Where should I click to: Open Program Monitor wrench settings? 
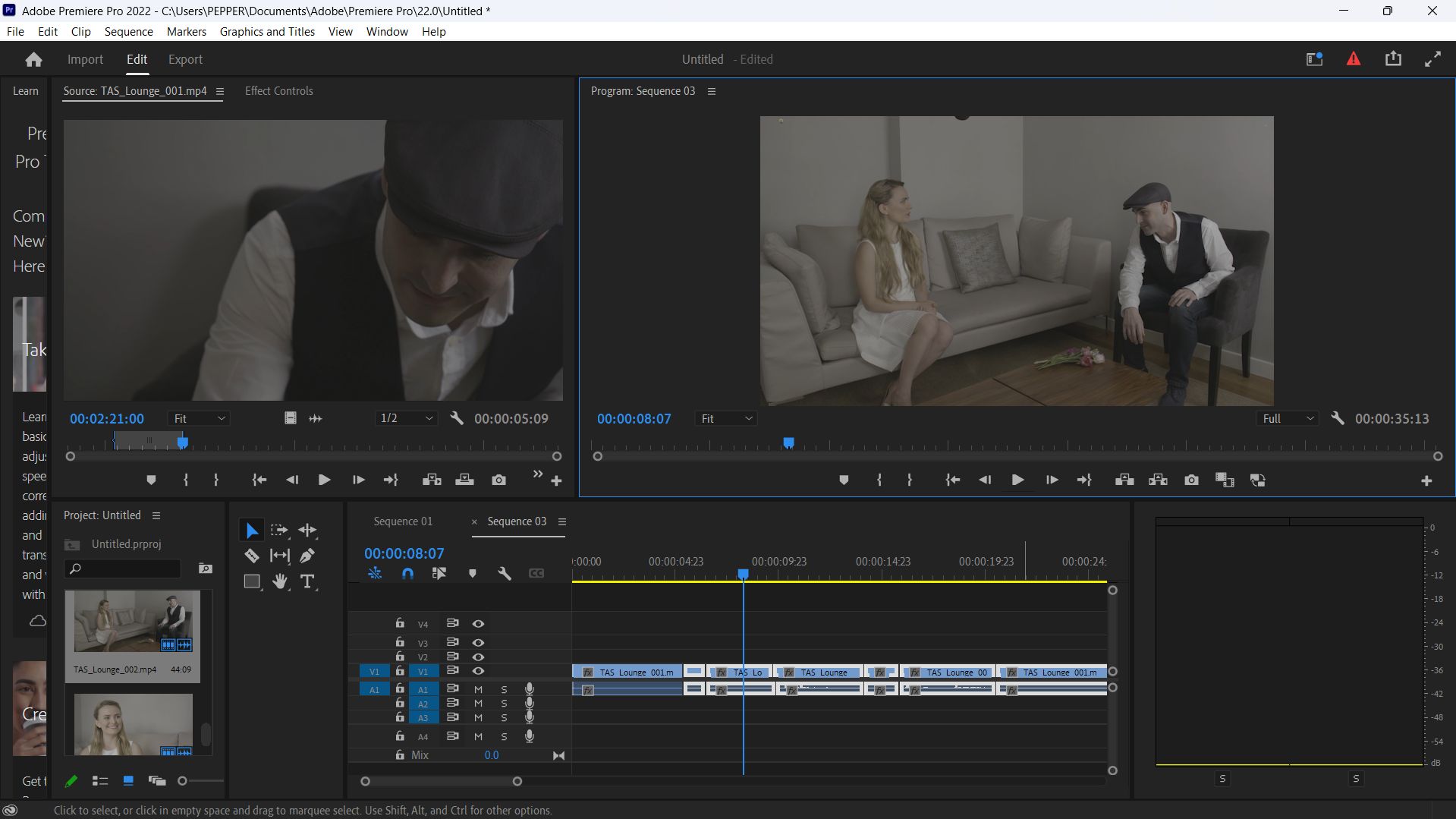point(1338,418)
